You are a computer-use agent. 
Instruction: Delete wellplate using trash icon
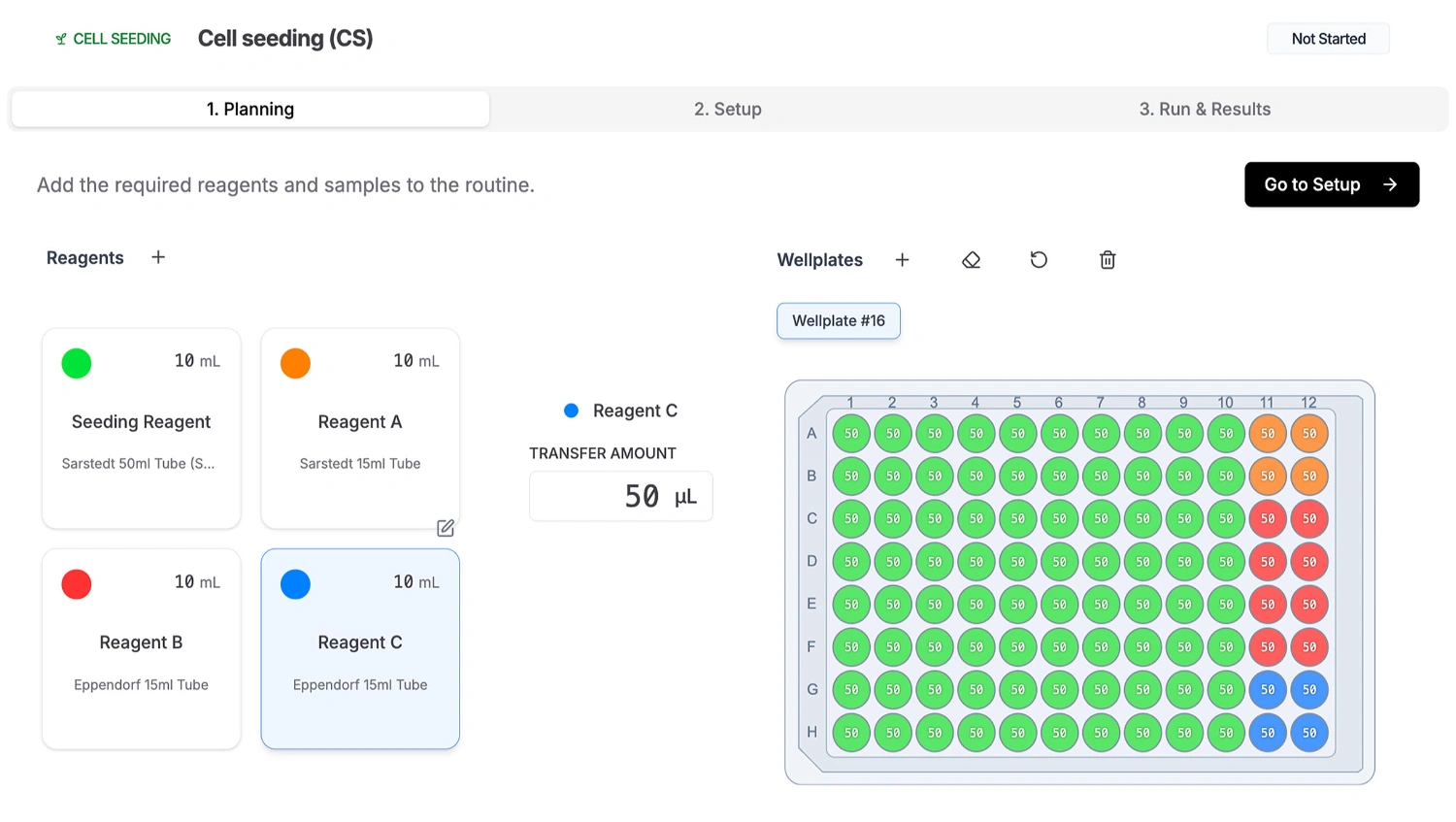click(x=1108, y=260)
